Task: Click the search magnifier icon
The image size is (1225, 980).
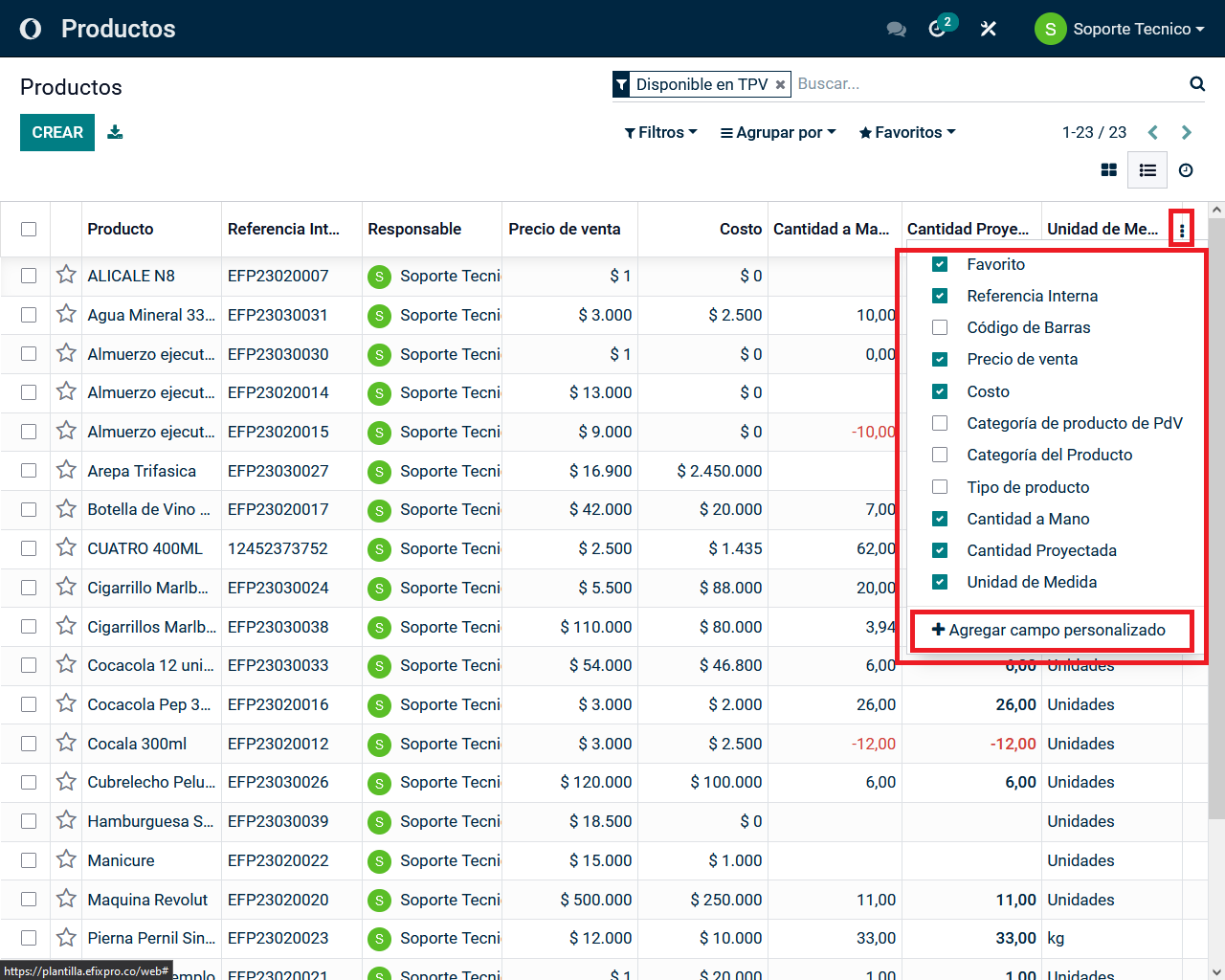Action: [1196, 84]
